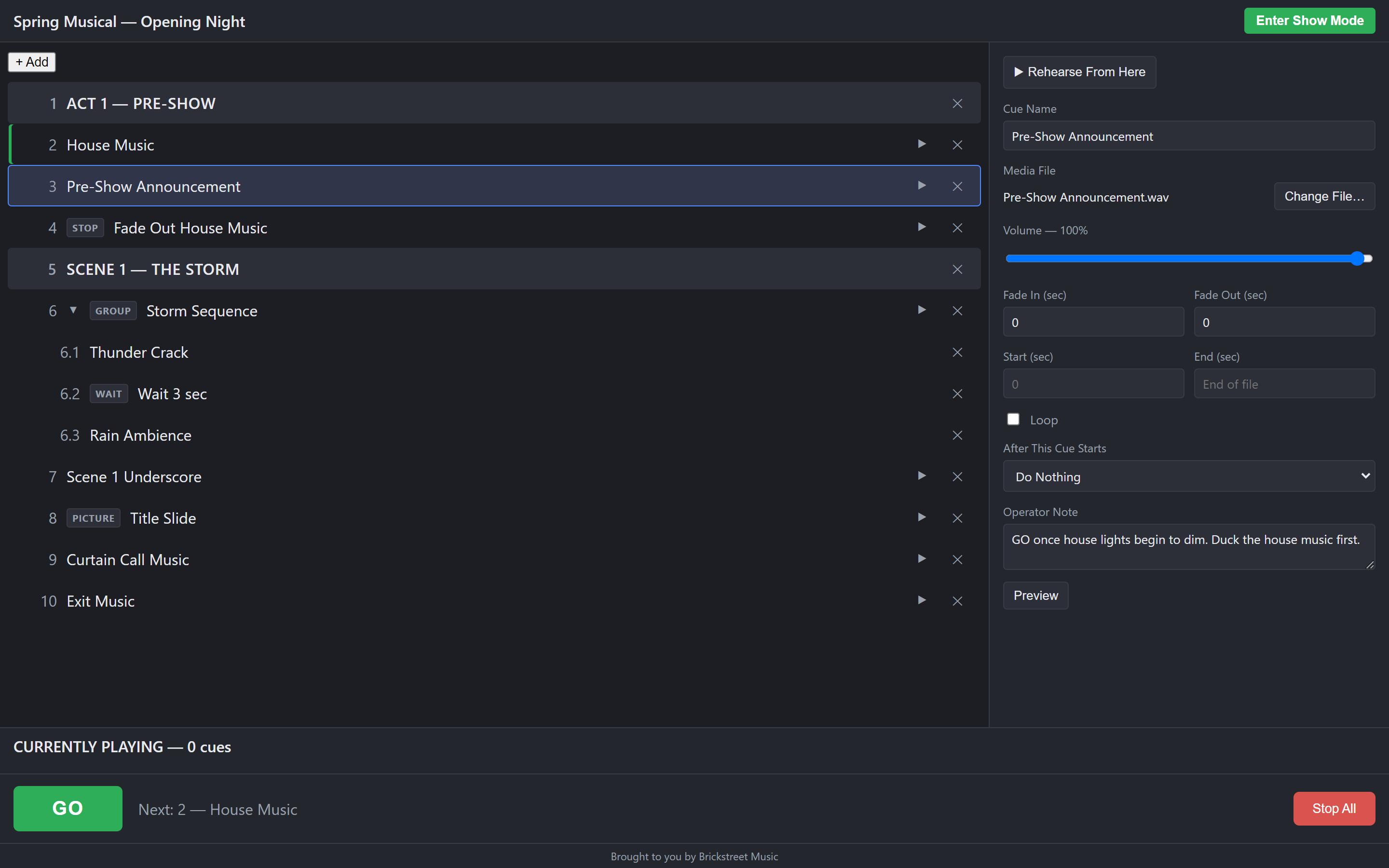The height and width of the screenshot is (868, 1389).
Task: Play the Title Slide picture cue
Action: [921, 517]
